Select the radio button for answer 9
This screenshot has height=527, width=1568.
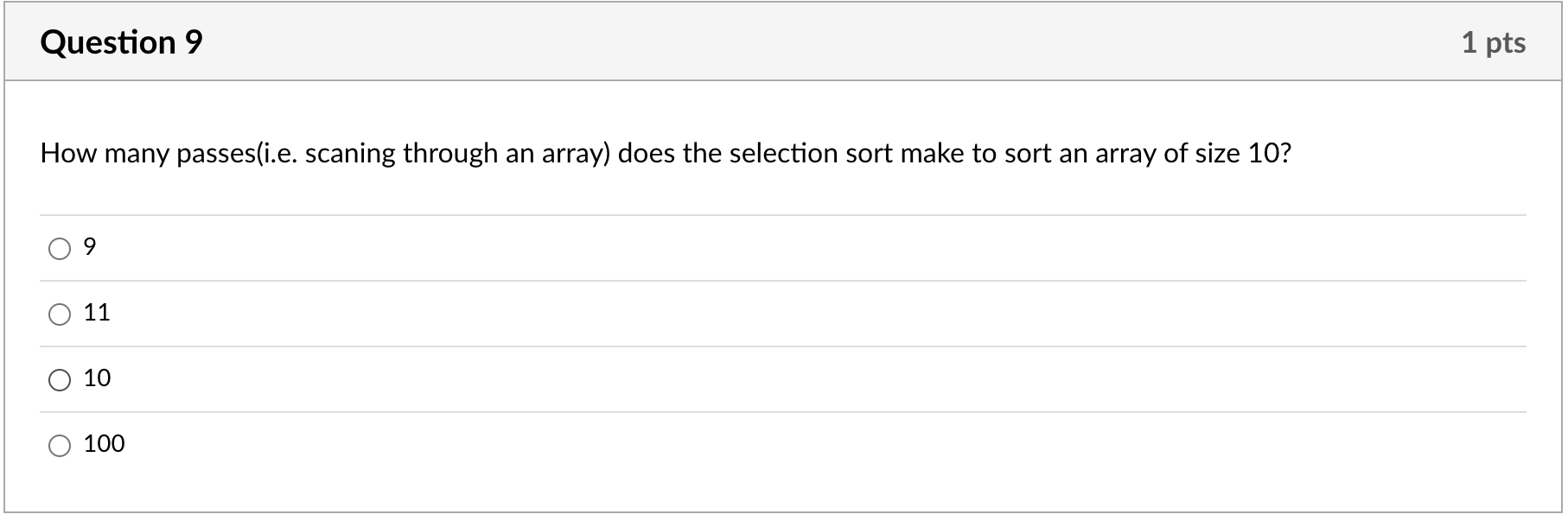click(x=59, y=248)
